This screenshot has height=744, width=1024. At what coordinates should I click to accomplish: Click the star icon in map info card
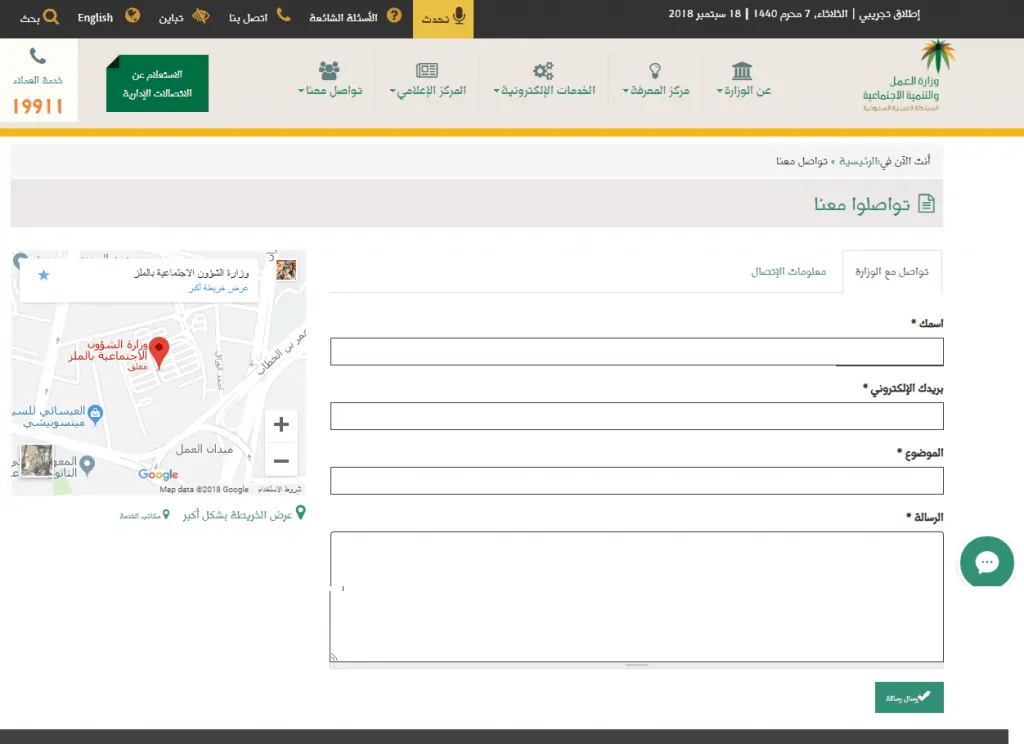(44, 275)
